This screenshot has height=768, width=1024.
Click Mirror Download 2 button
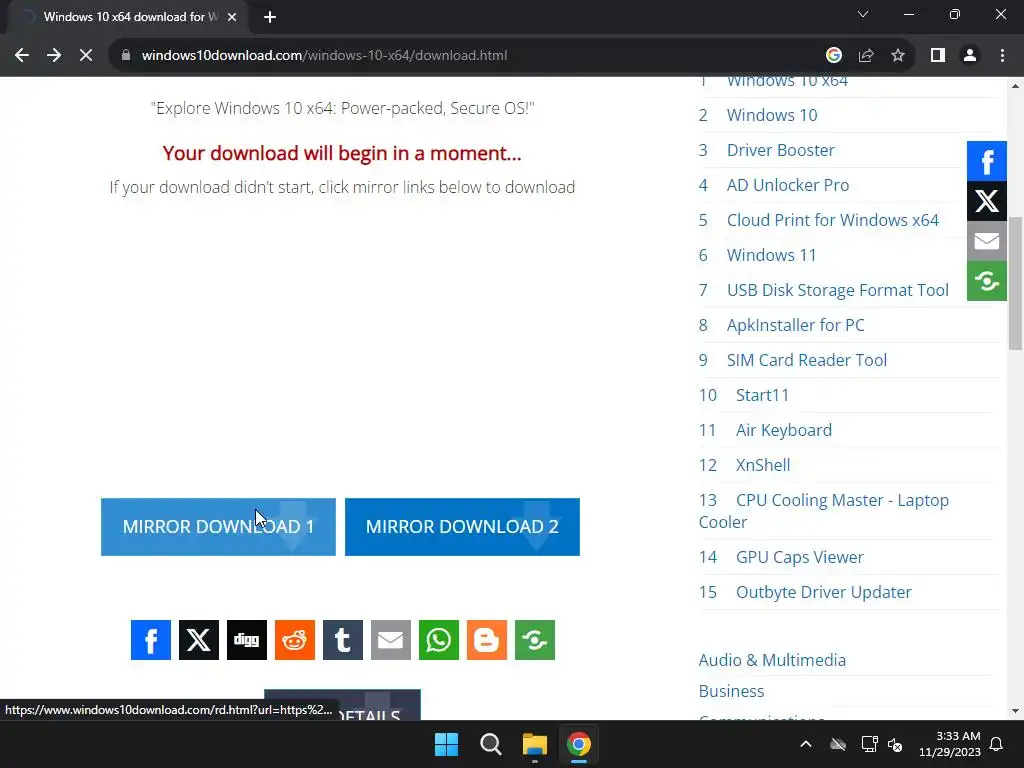click(x=462, y=527)
